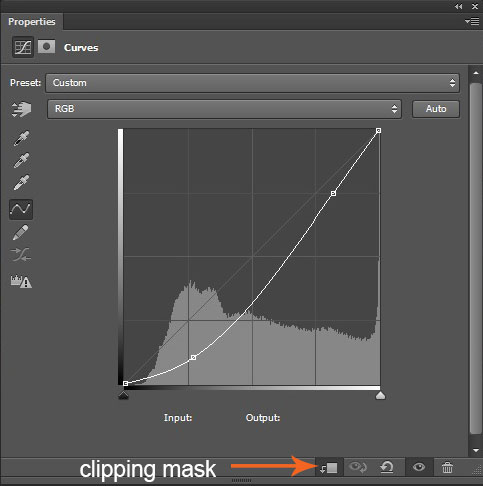Pick the gray point eyedropper

click(x=21, y=160)
